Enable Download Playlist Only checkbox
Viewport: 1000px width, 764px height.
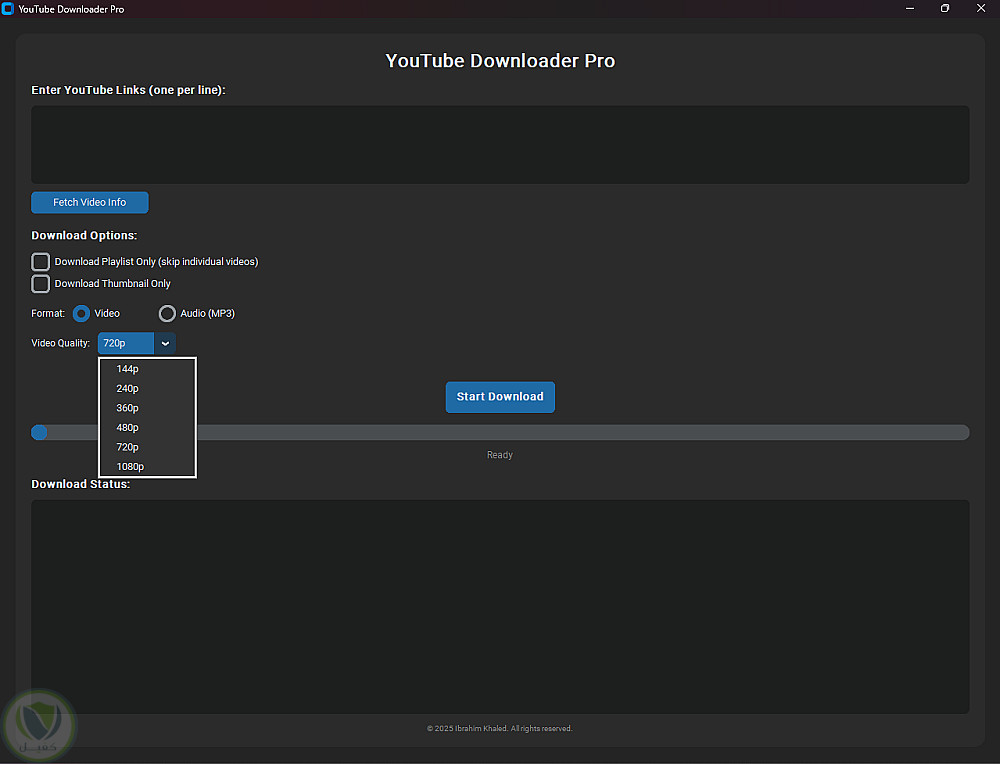[41, 261]
